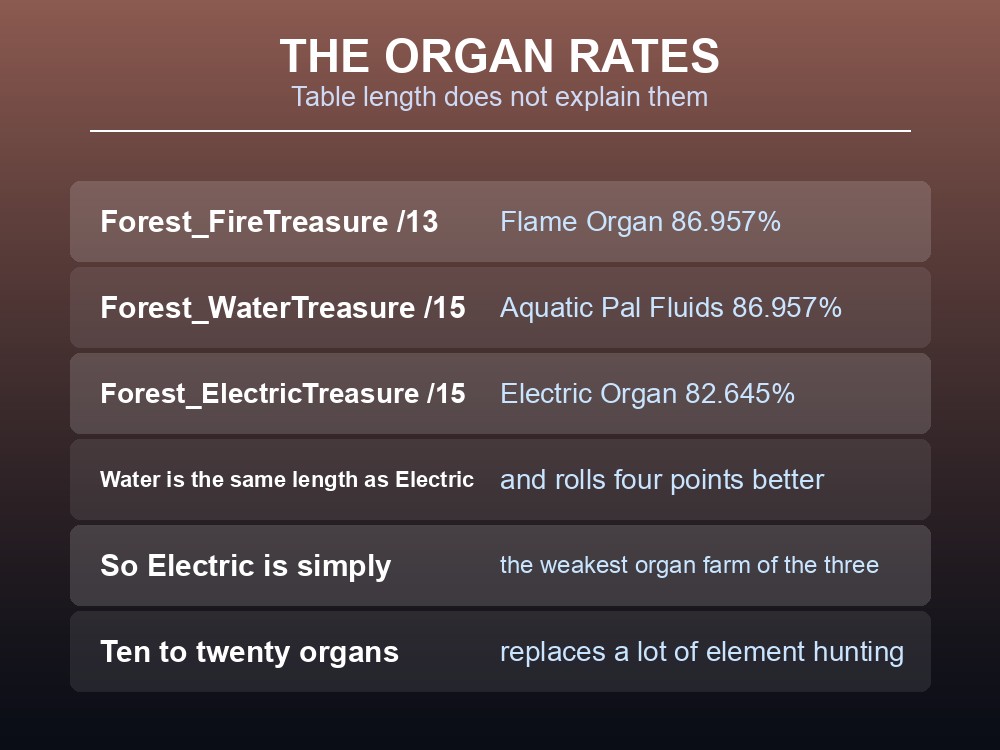Image resolution: width=1000 pixels, height=750 pixels.
Task: Select Aquatic Pal Fluids 86.957% text
Action: pyautogui.click(x=671, y=308)
